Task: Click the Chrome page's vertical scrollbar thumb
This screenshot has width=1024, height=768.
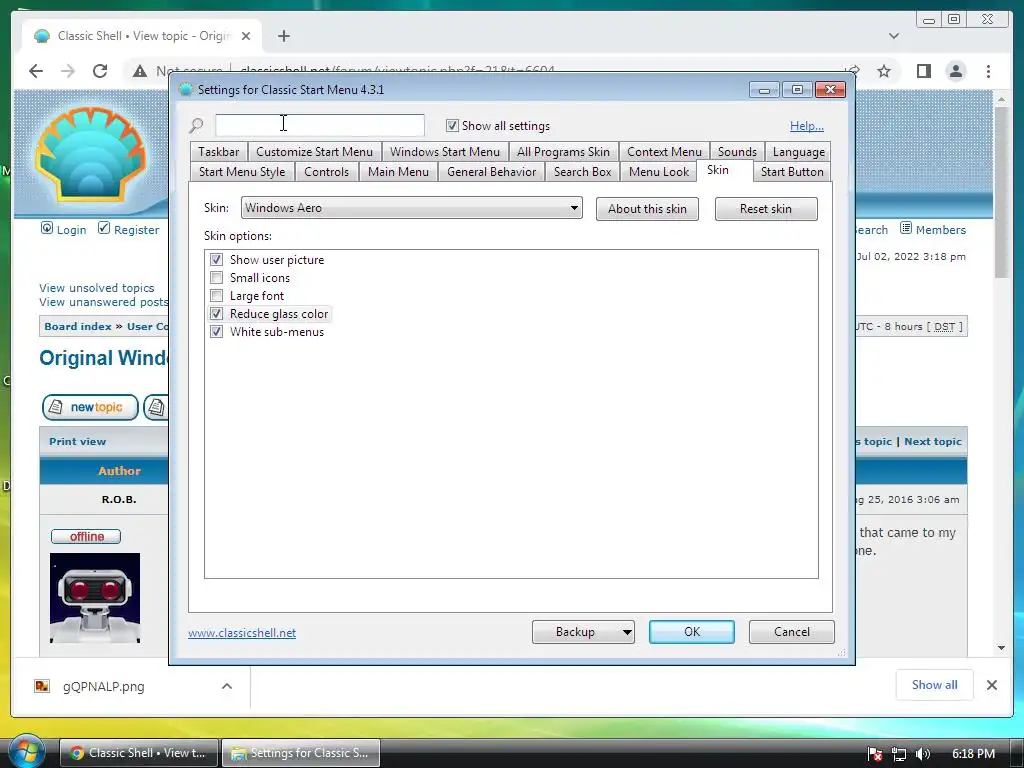Action: coord(1002,193)
